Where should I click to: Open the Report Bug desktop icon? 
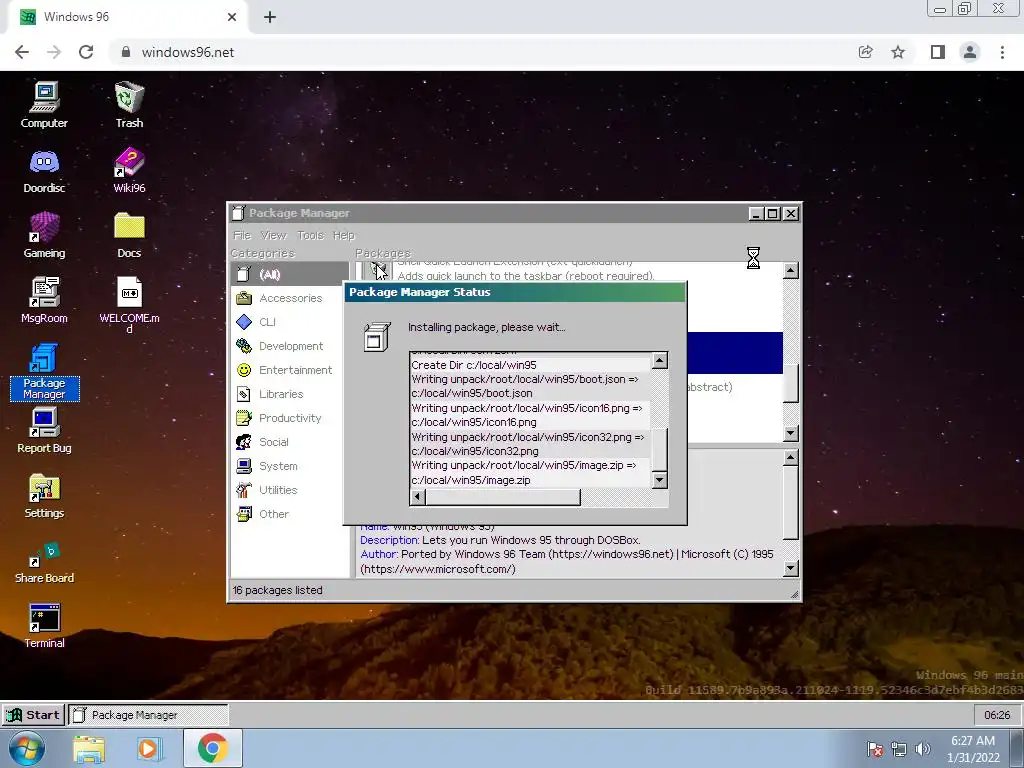(x=44, y=431)
